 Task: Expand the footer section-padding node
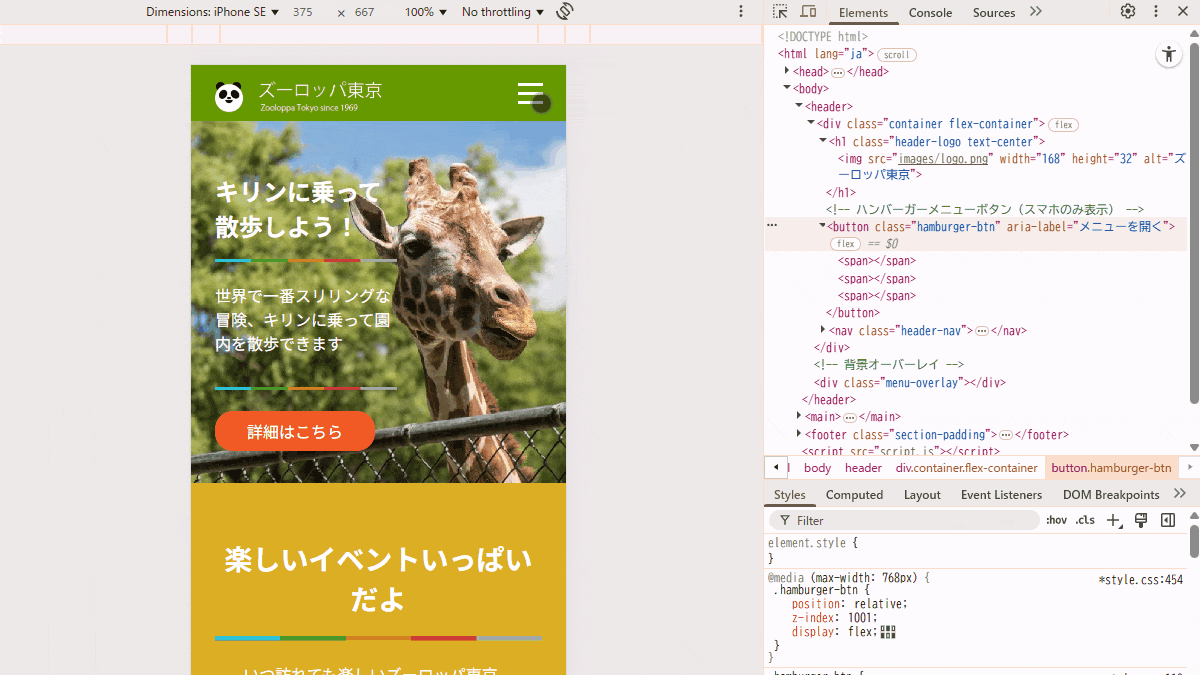(x=799, y=434)
